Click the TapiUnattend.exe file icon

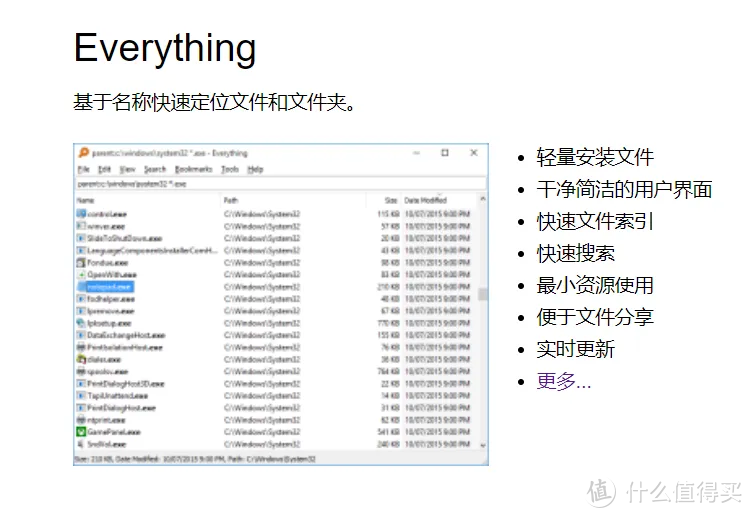tap(81, 396)
